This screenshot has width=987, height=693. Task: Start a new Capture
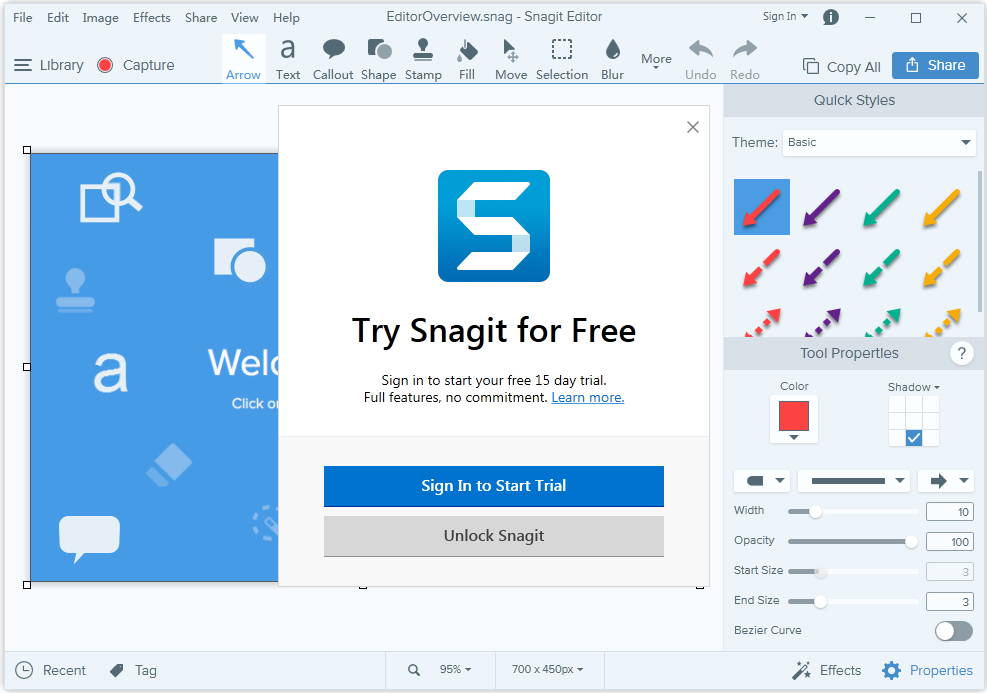pyautogui.click(x=136, y=65)
